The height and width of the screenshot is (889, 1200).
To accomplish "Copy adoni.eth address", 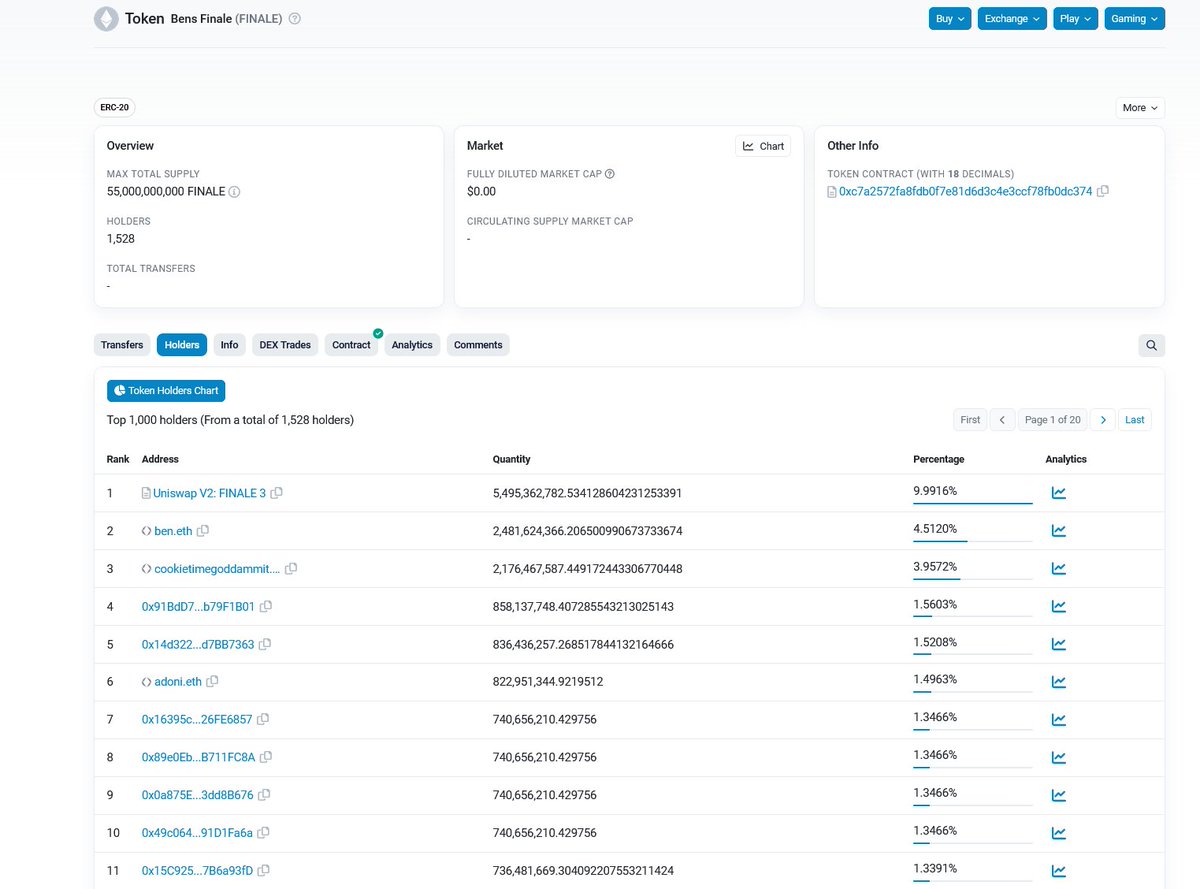I will point(212,682).
